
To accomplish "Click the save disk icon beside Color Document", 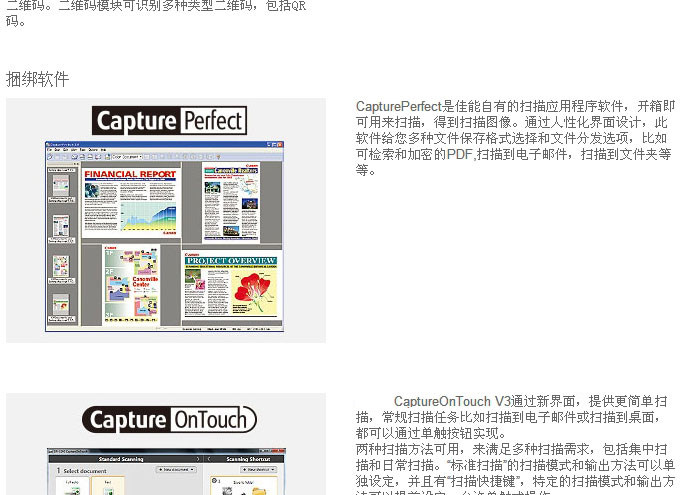I will pos(107,157).
